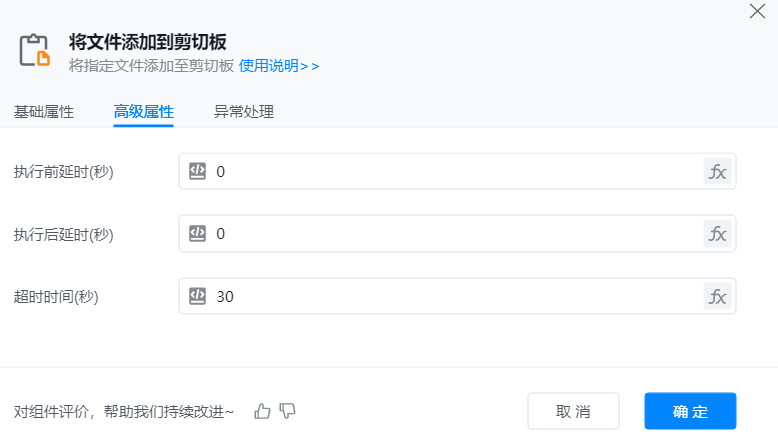Toggle the input mode icon for 执行前延时
Viewport: 778px width, 443px height.
coord(198,171)
